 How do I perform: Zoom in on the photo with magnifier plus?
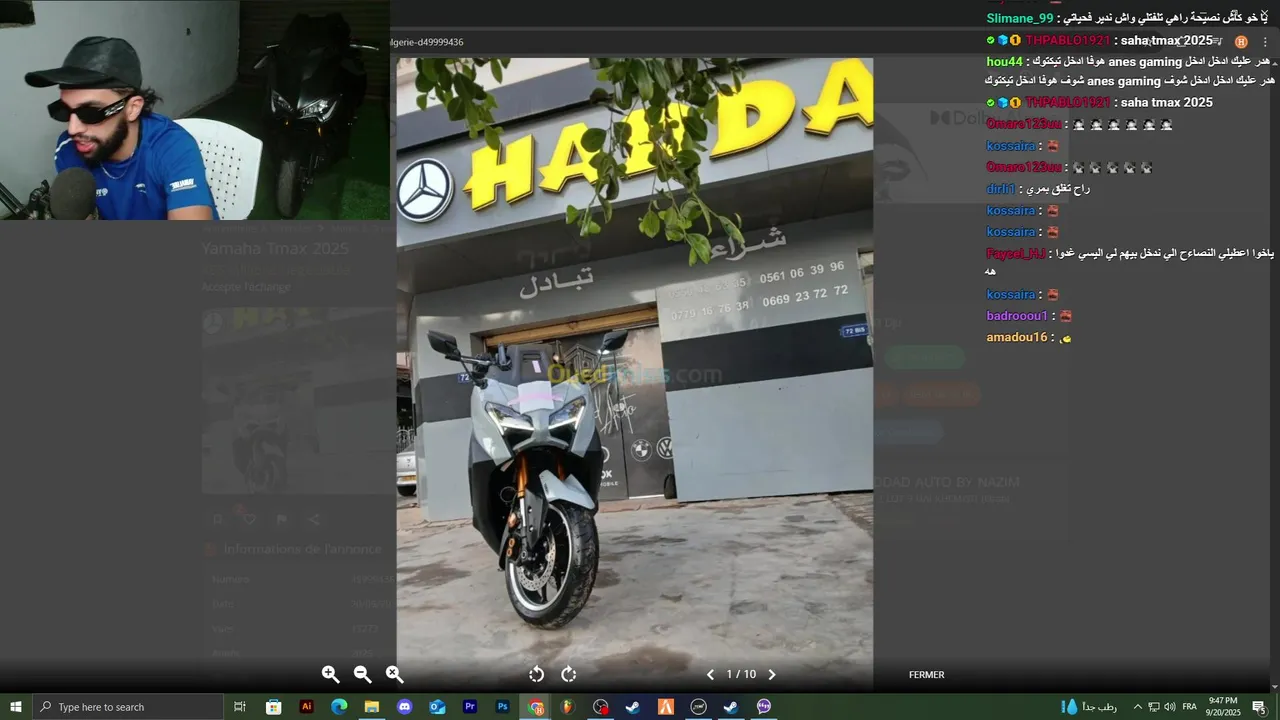pos(330,675)
